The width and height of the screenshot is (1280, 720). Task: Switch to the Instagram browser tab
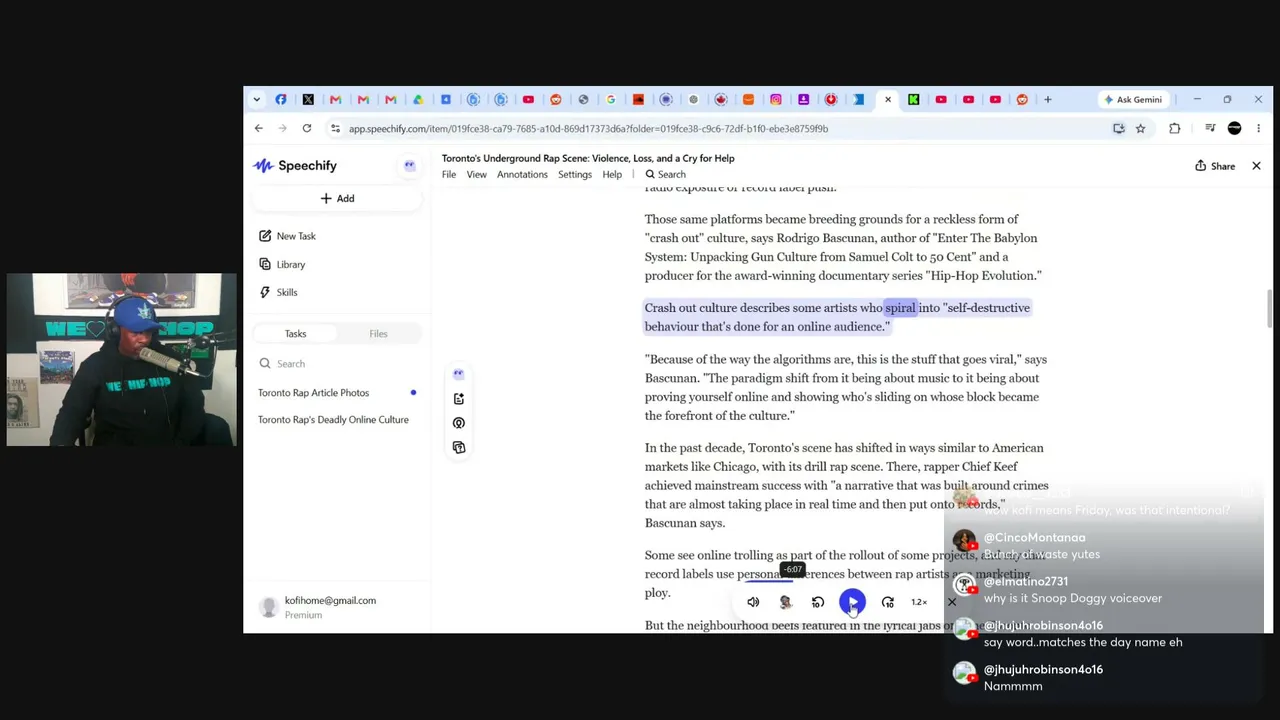[776, 100]
